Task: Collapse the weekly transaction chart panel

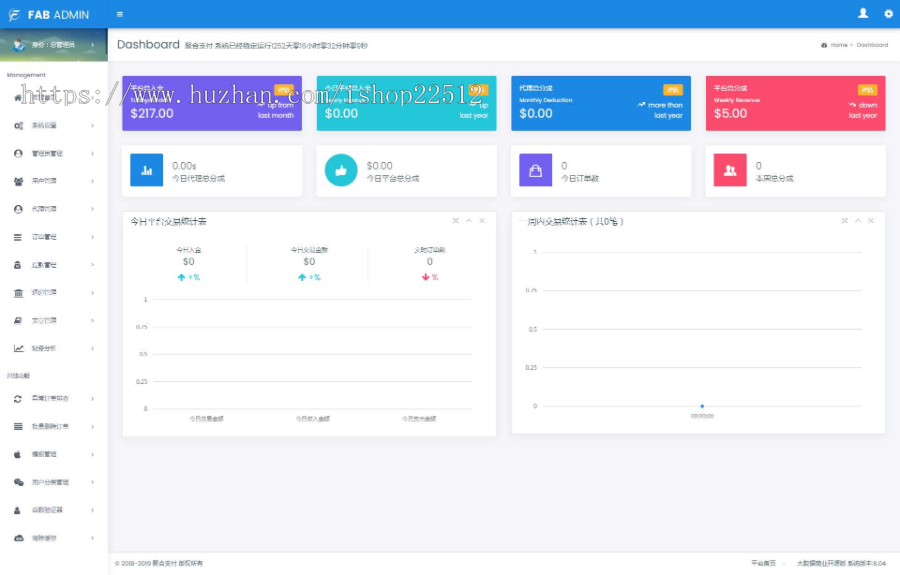Action: (858, 221)
